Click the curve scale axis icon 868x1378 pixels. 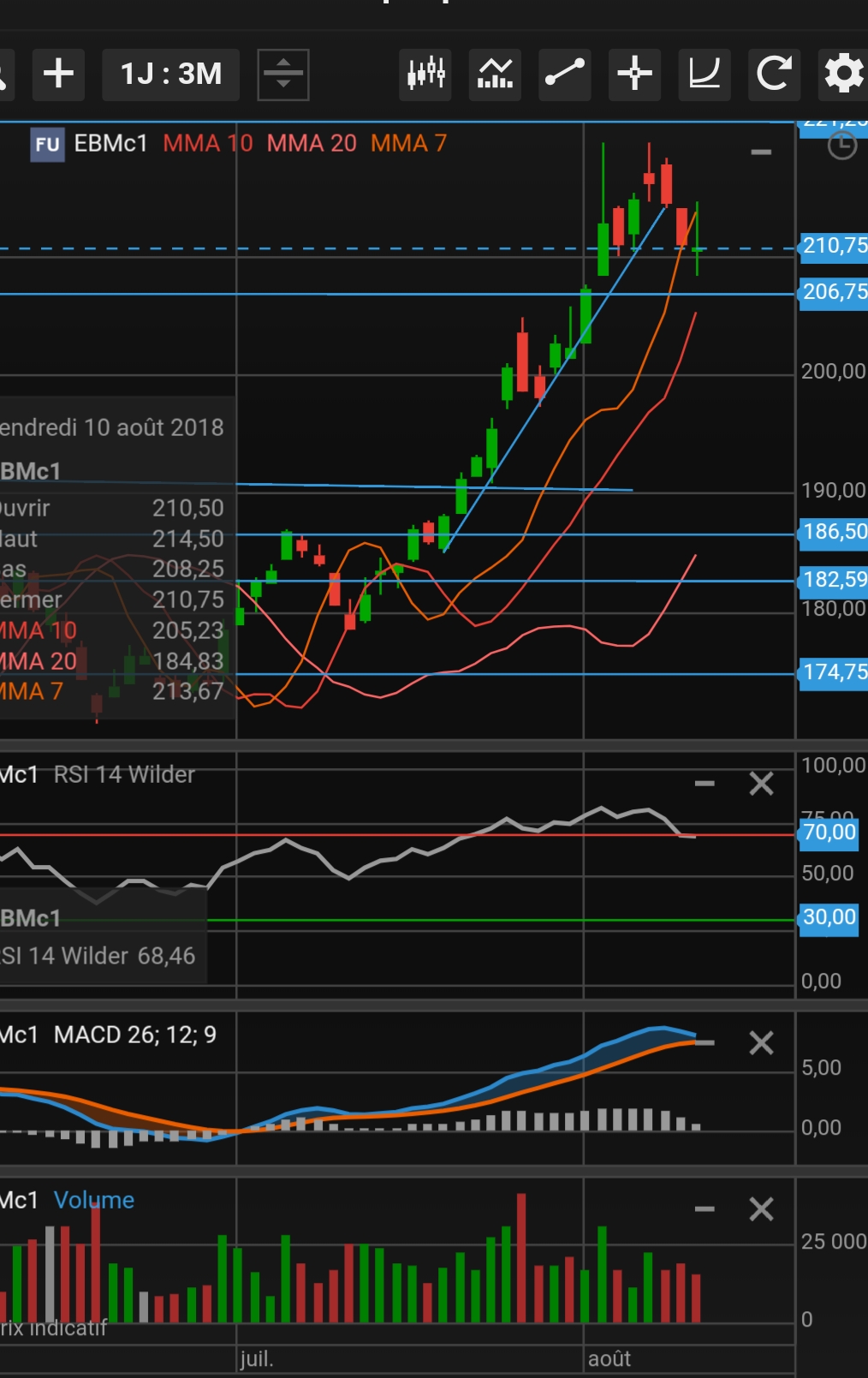tap(705, 75)
